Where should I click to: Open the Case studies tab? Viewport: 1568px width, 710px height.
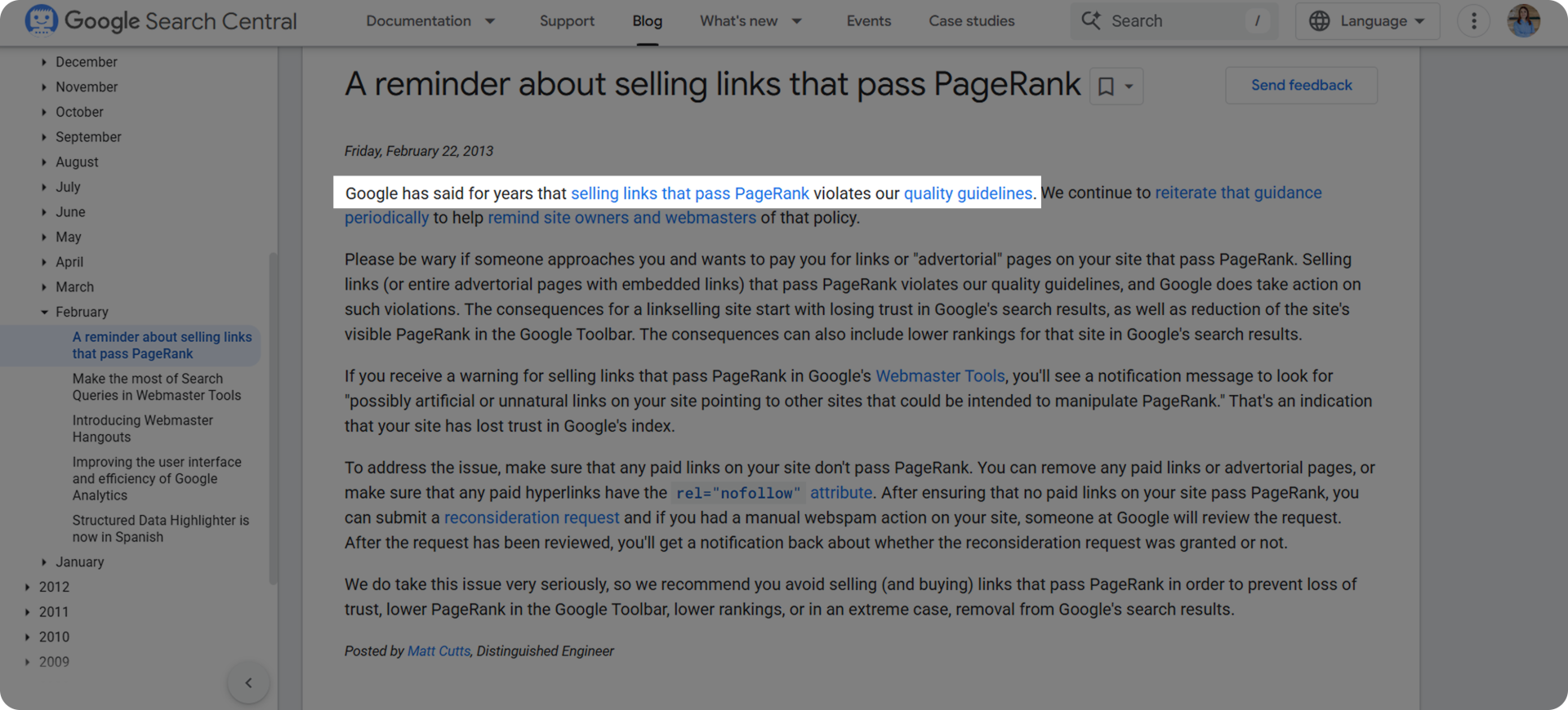tap(971, 21)
